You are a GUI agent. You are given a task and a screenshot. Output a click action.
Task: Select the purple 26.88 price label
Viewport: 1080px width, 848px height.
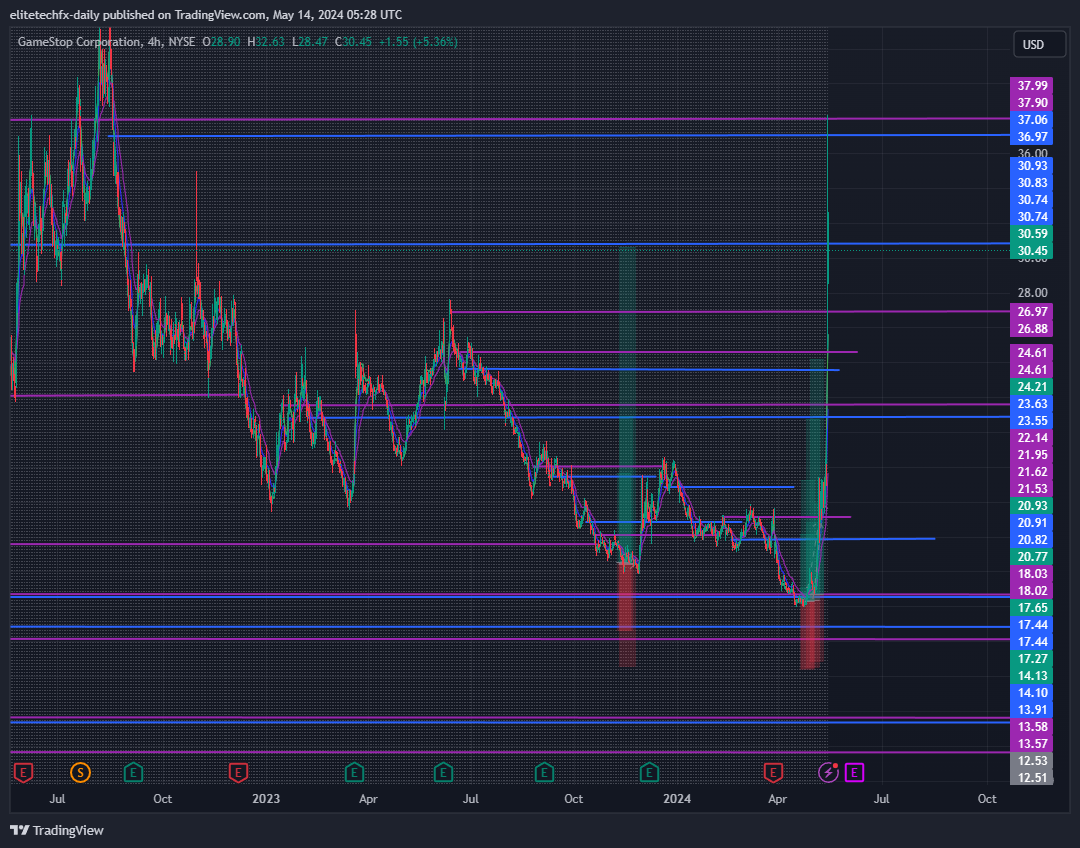(1032, 329)
